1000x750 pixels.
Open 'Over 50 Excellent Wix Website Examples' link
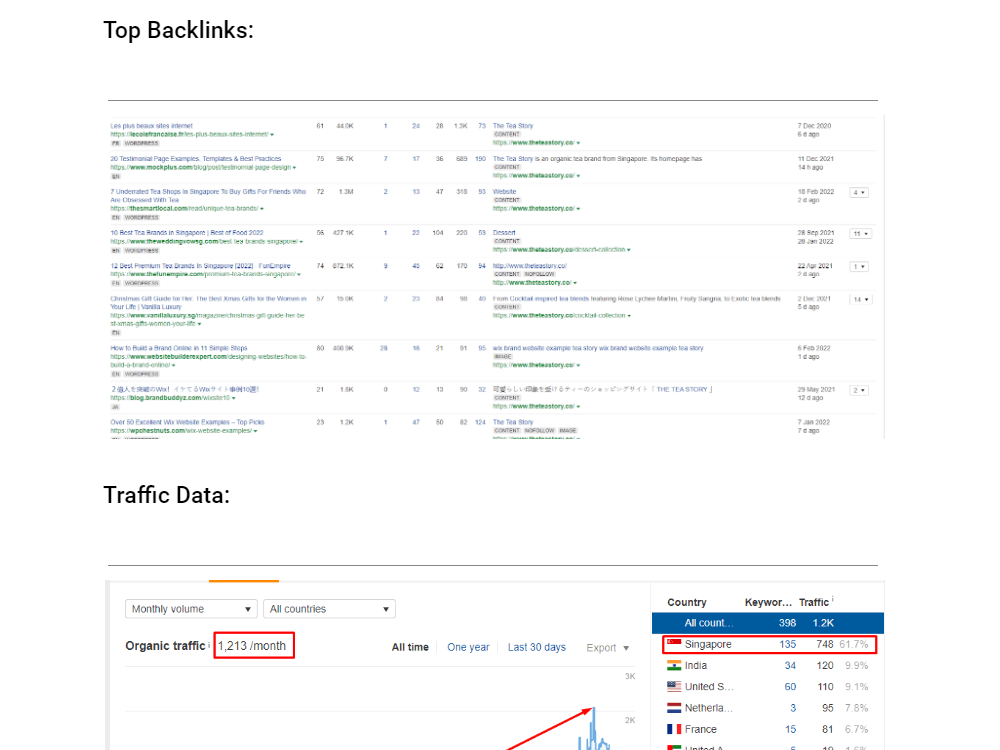187,422
